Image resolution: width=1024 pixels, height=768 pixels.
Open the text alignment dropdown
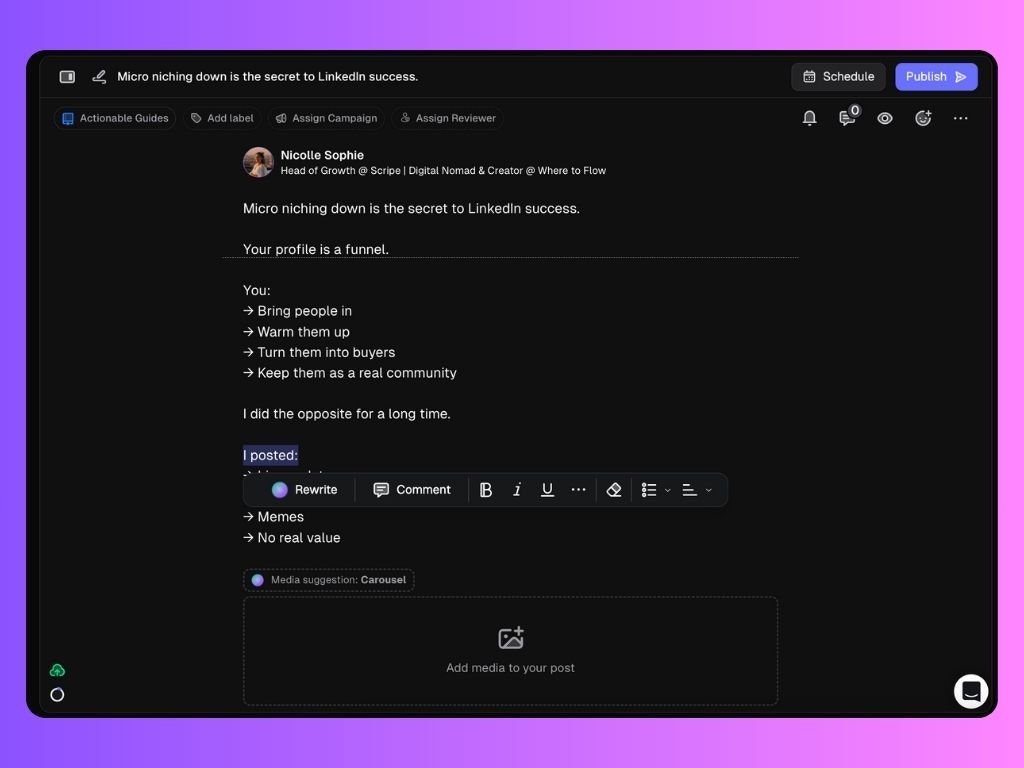pyautogui.click(x=695, y=490)
